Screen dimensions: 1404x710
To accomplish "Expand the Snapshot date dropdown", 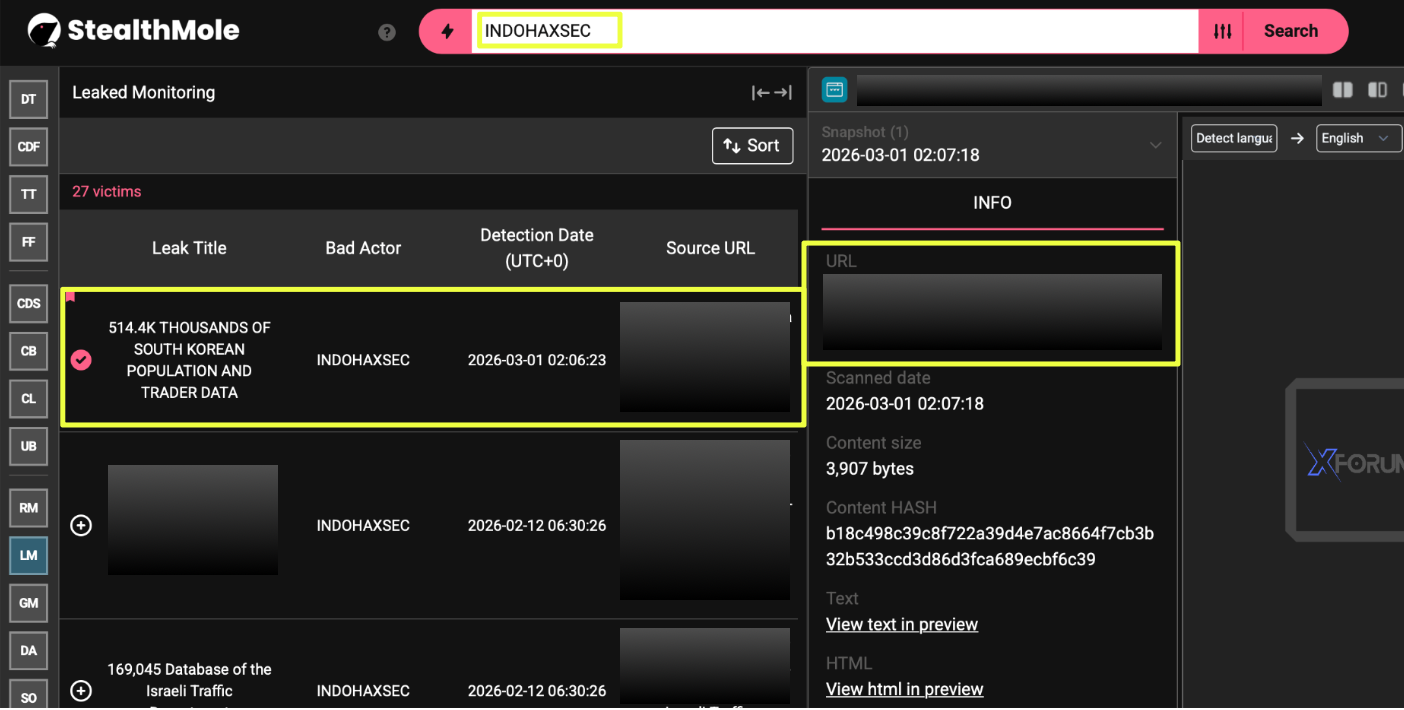I will click(x=1155, y=145).
